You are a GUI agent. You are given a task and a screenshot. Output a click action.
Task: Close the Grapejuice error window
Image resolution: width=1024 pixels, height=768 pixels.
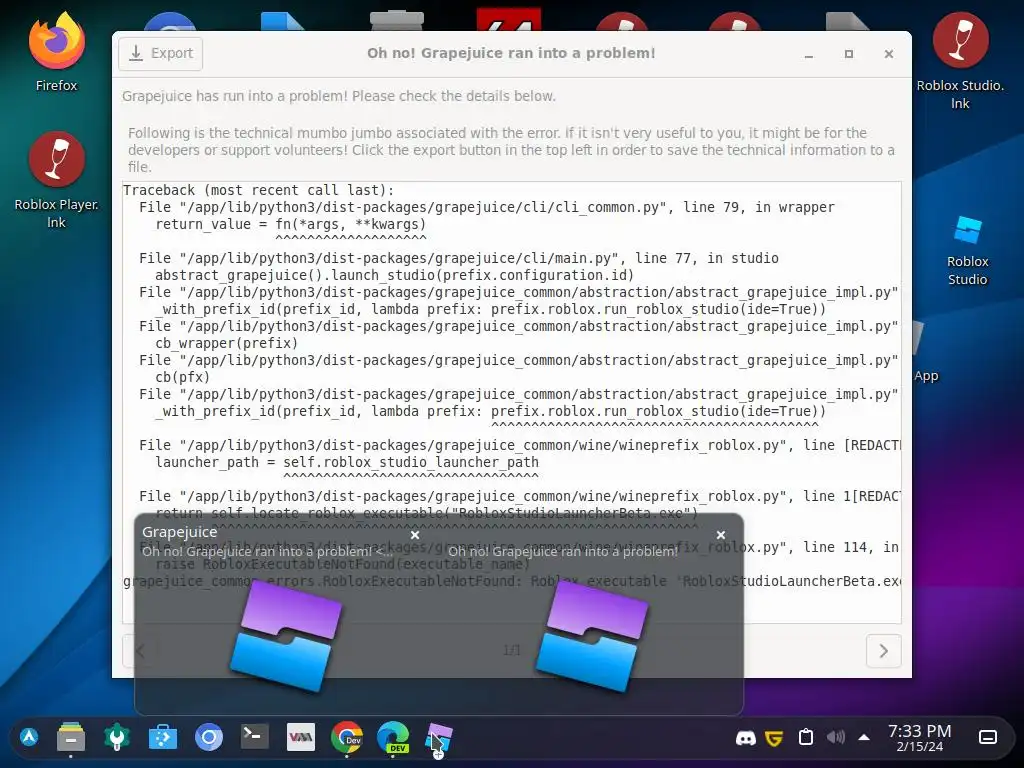click(889, 54)
